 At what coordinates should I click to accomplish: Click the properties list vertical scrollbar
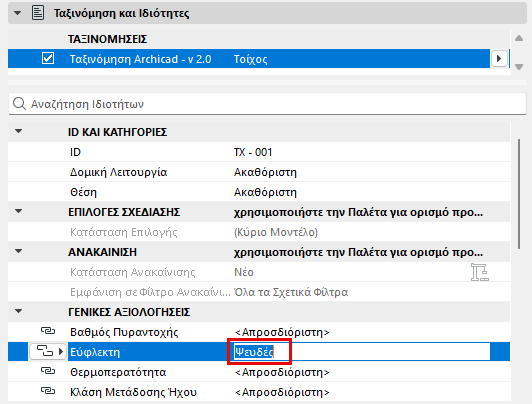[x=519, y=194]
